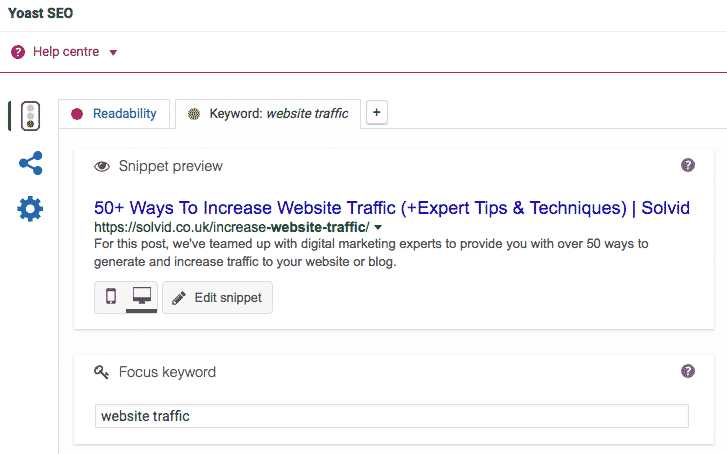The image size is (727, 454).
Task: Click the keyword score indicator dot
Action: [x=194, y=114]
